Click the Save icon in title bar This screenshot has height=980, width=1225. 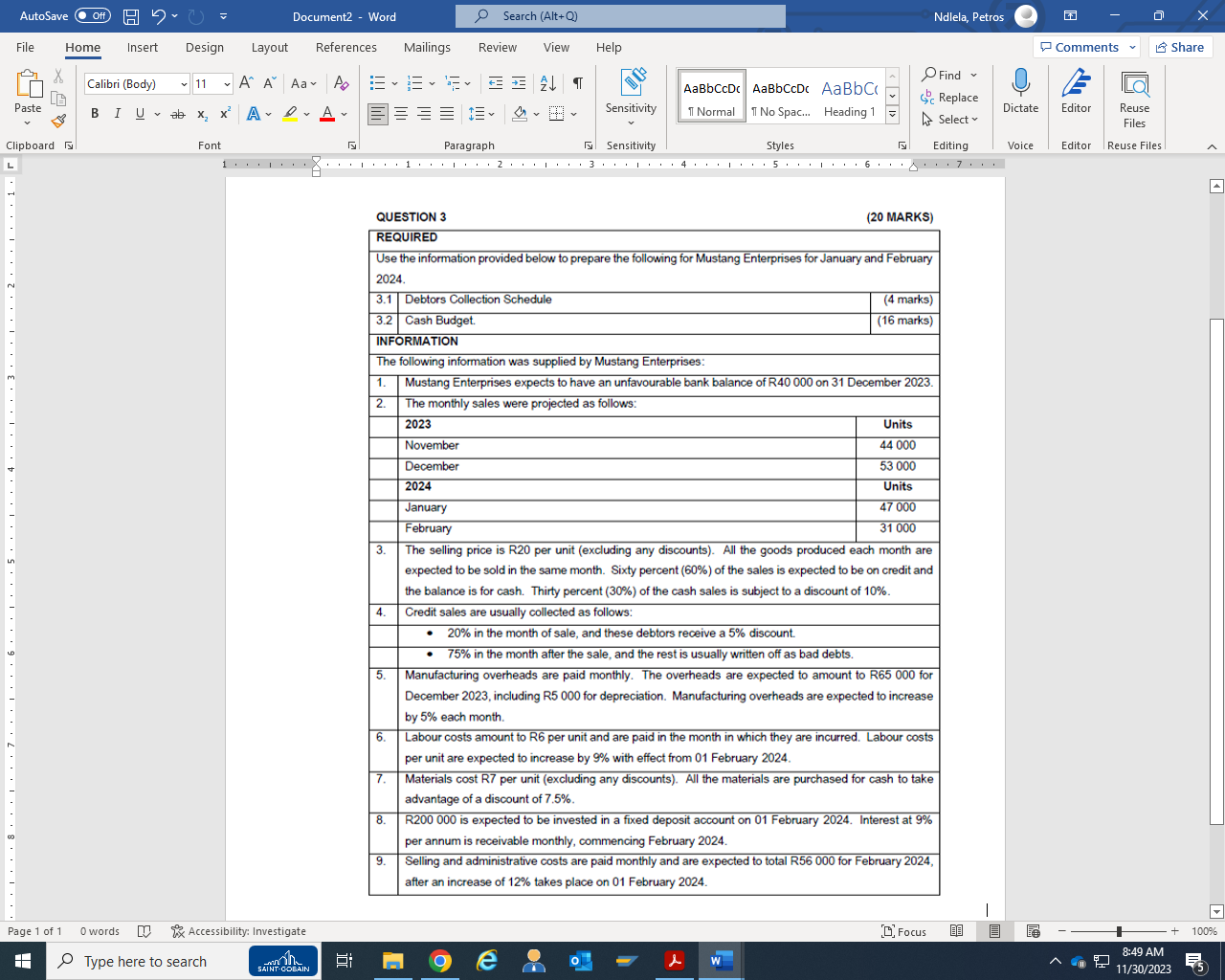click(x=131, y=16)
